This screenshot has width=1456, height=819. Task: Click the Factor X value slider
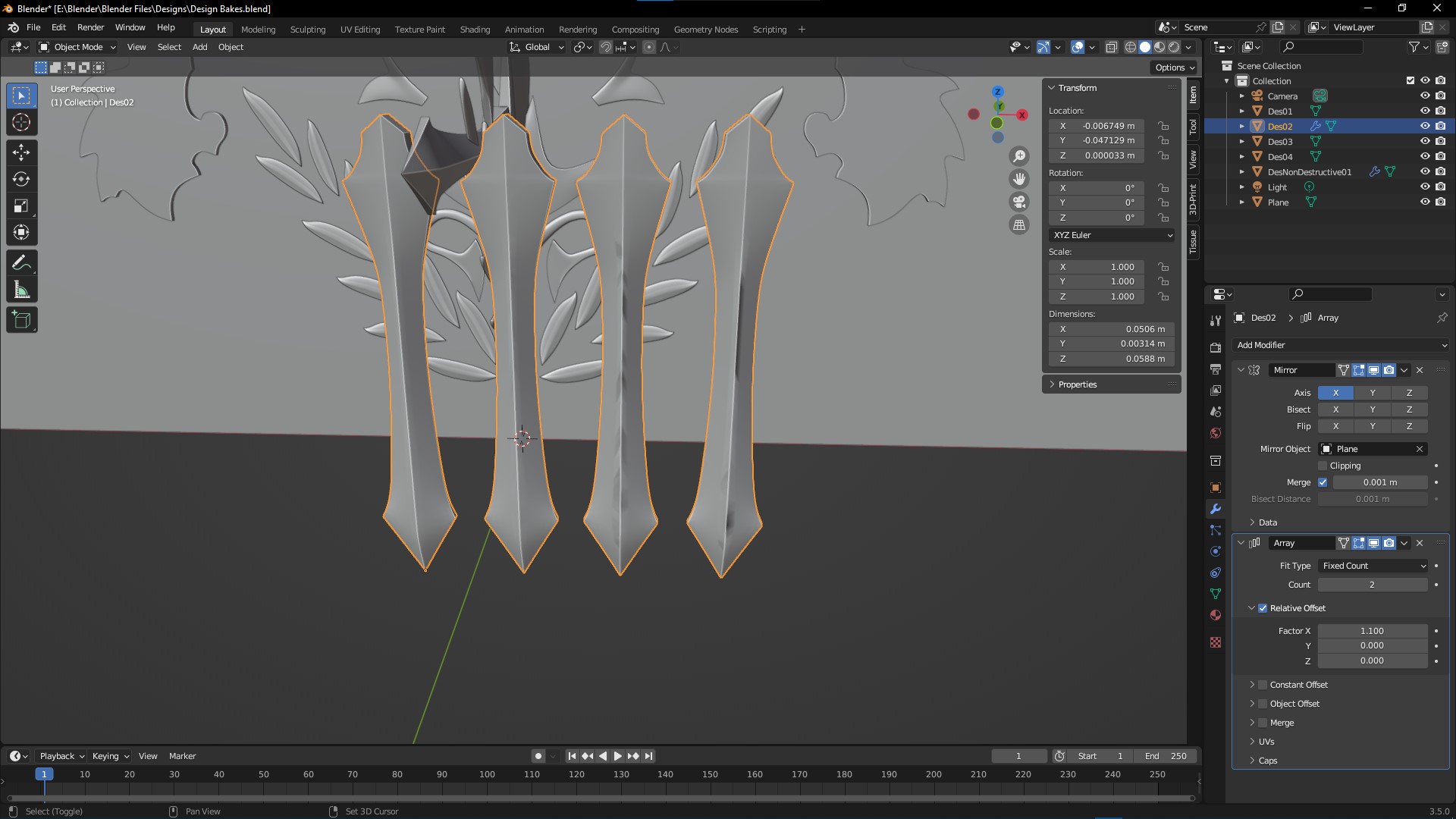[1373, 631]
